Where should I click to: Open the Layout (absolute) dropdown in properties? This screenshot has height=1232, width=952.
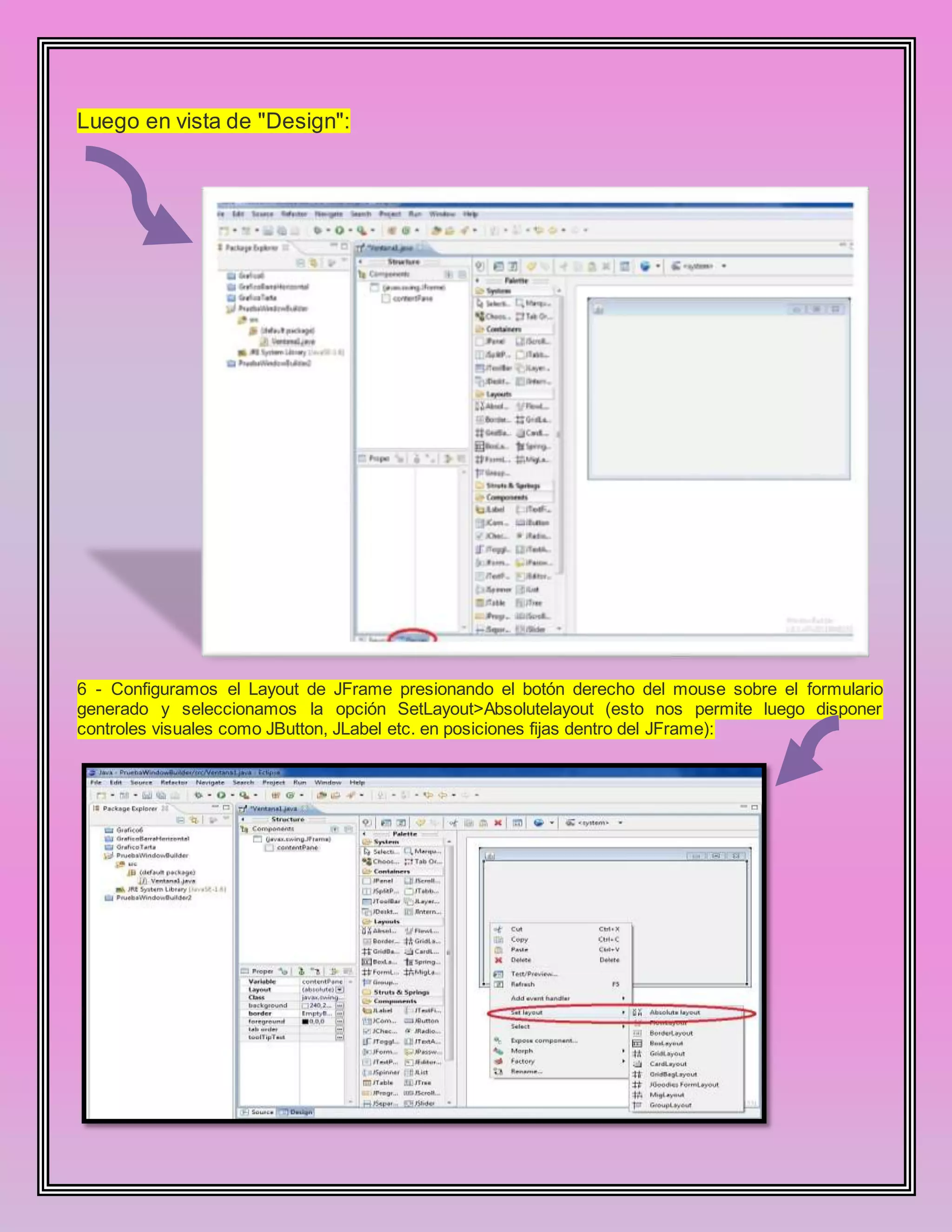[x=339, y=989]
